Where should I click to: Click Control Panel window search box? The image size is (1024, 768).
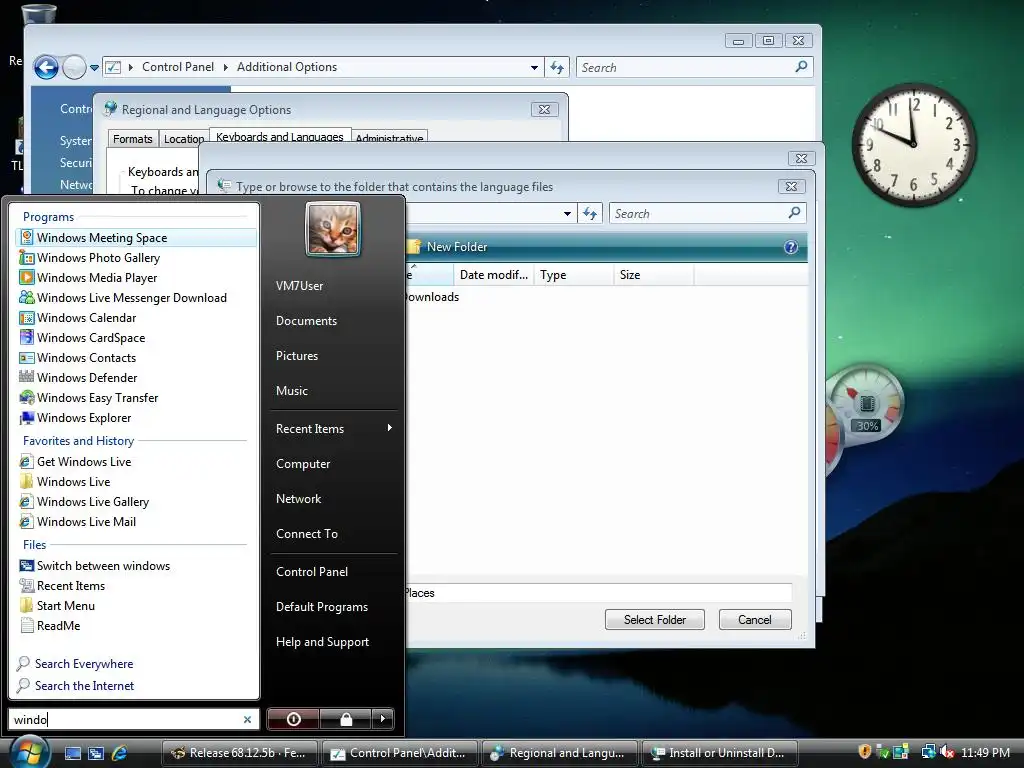coord(694,67)
